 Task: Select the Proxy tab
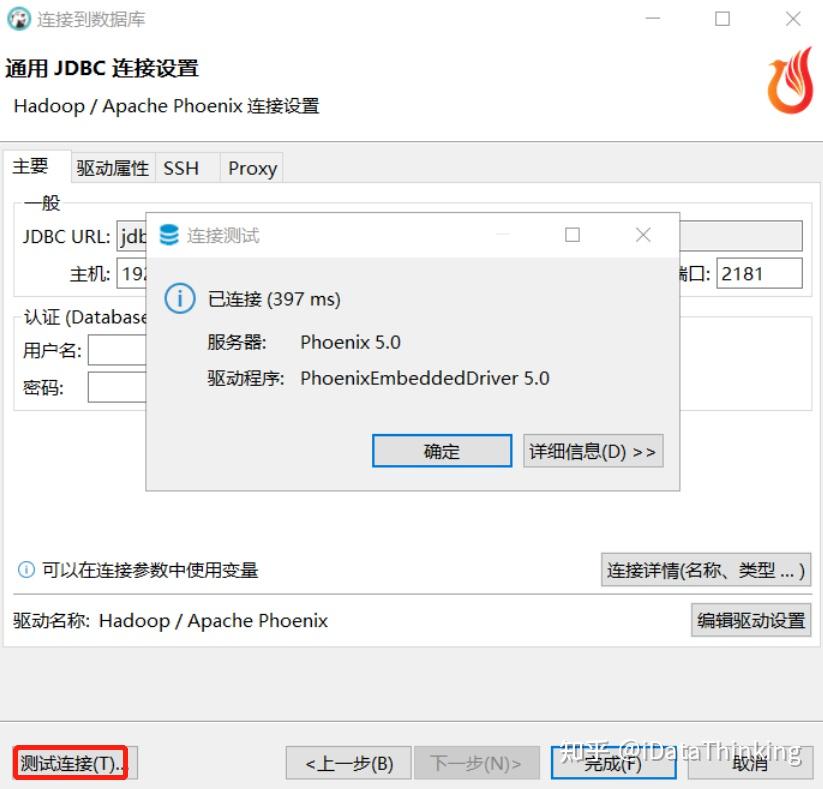click(x=252, y=168)
